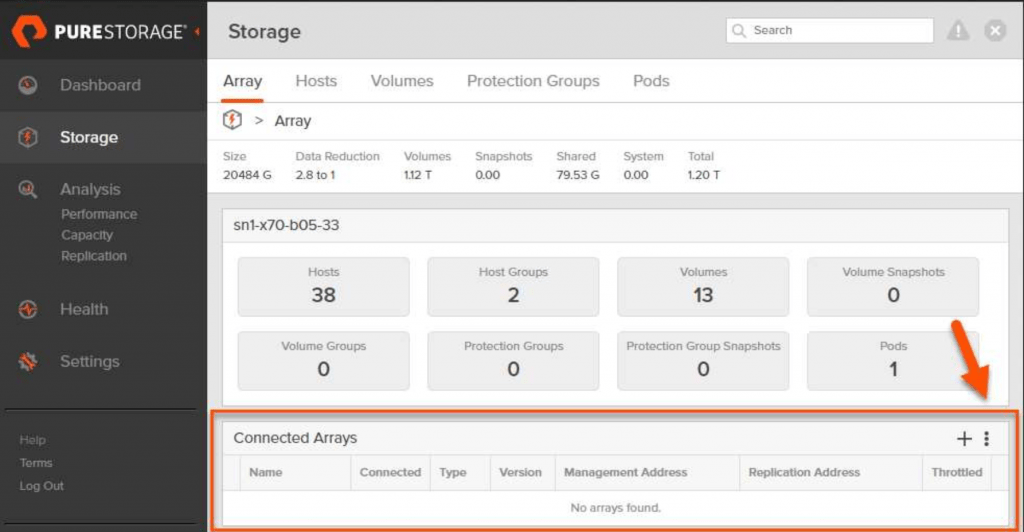The width and height of the screenshot is (1024, 532).
Task: Click the Health heartbeat icon
Action: 27,309
